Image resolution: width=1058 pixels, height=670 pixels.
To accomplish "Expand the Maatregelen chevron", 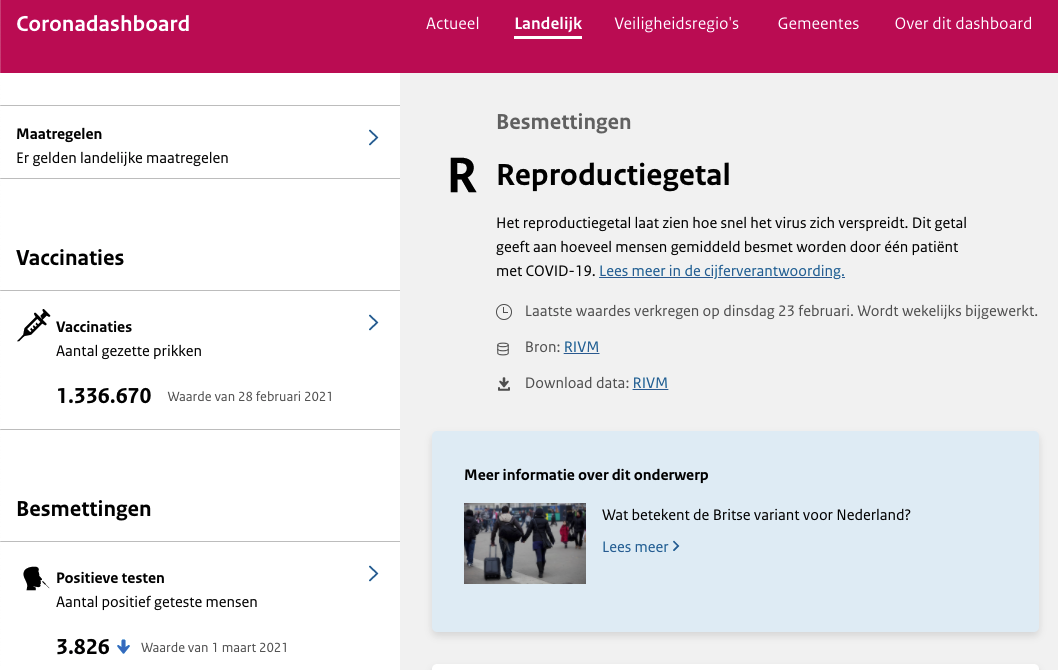I will click(373, 138).
